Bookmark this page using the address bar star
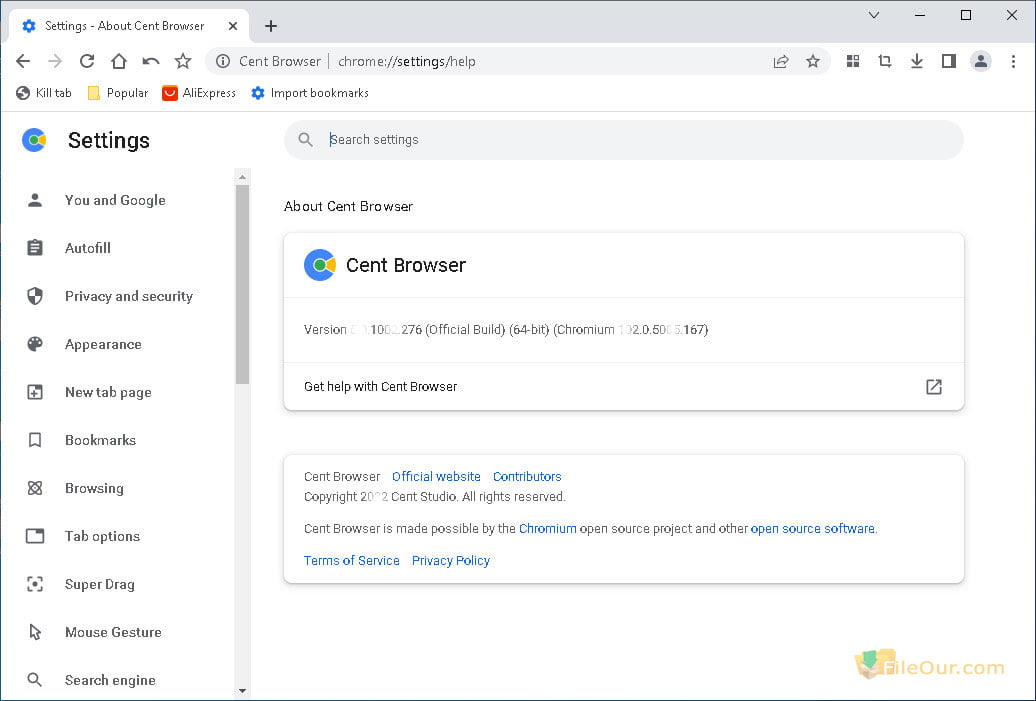 click(813, 61)
